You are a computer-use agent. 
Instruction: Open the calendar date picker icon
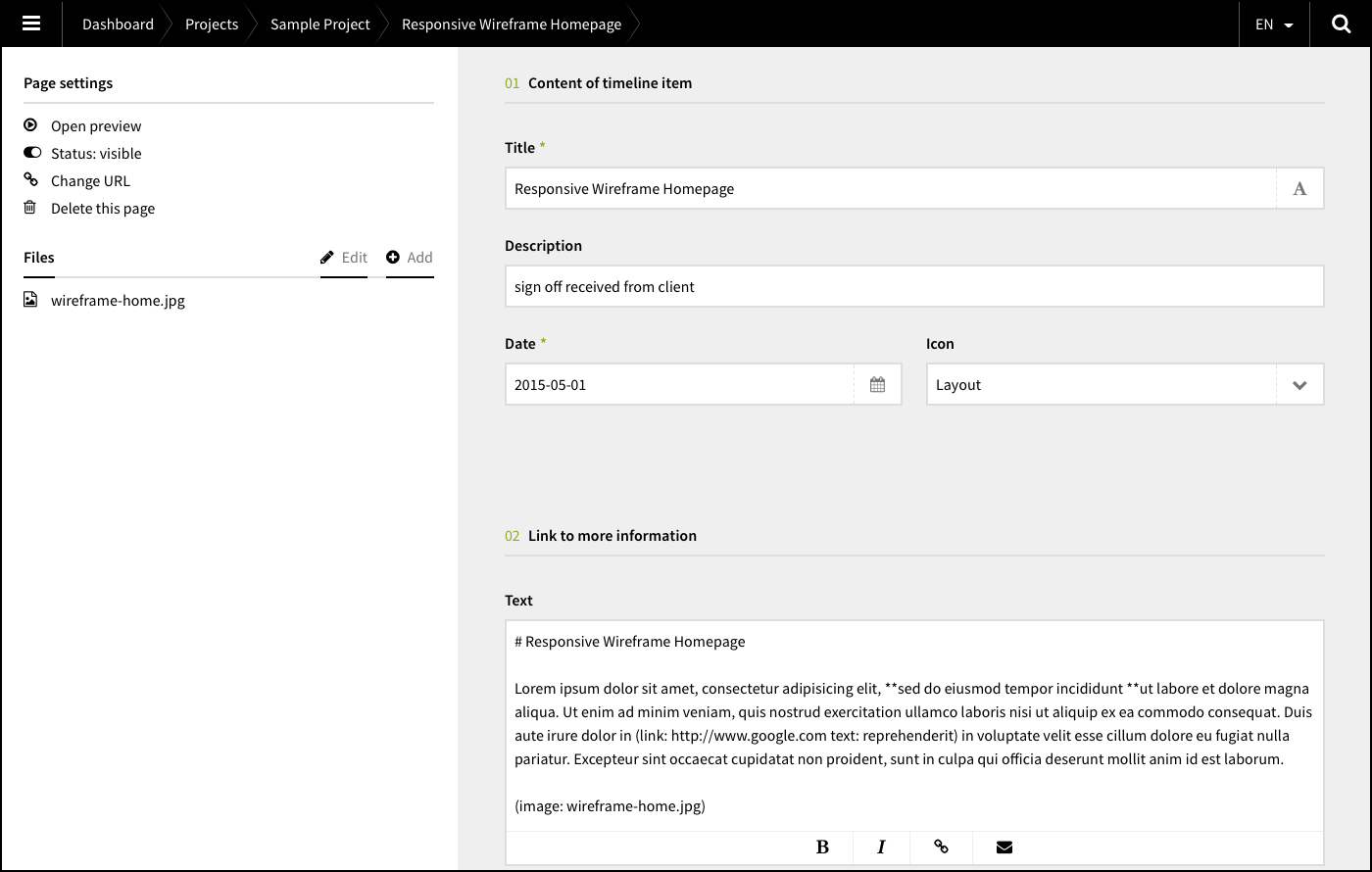[877, 385]
